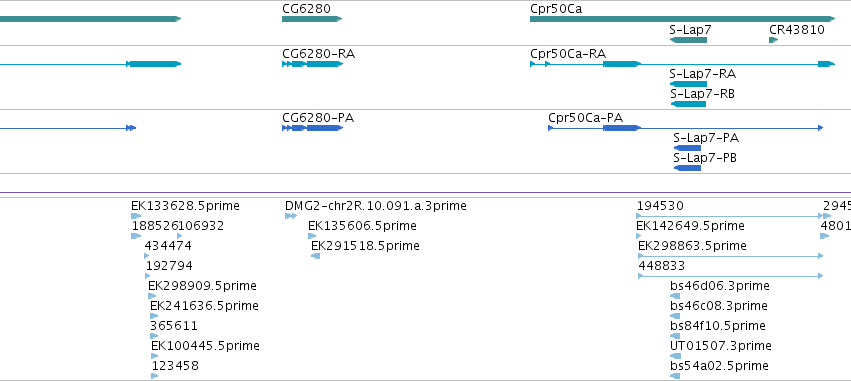Click the CR43810 gene arrow
The image size is (851, 381).
[773, 40]
